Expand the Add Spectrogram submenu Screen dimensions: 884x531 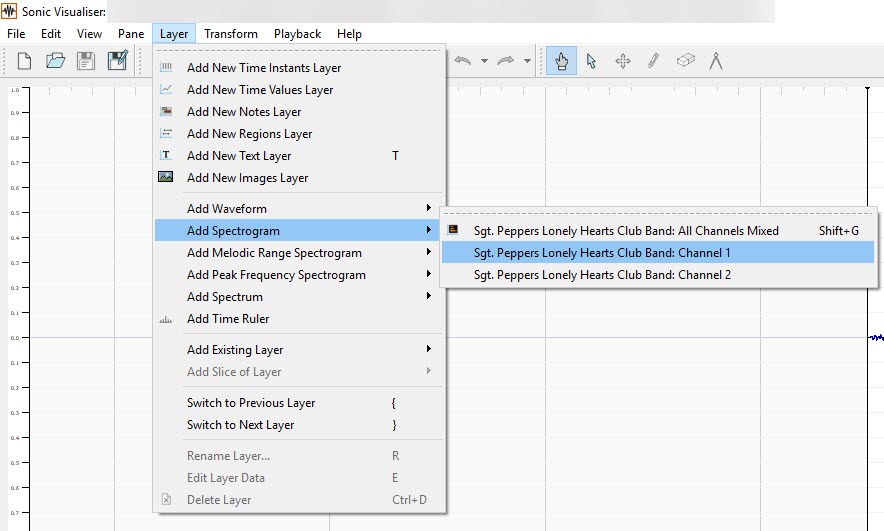298,231
